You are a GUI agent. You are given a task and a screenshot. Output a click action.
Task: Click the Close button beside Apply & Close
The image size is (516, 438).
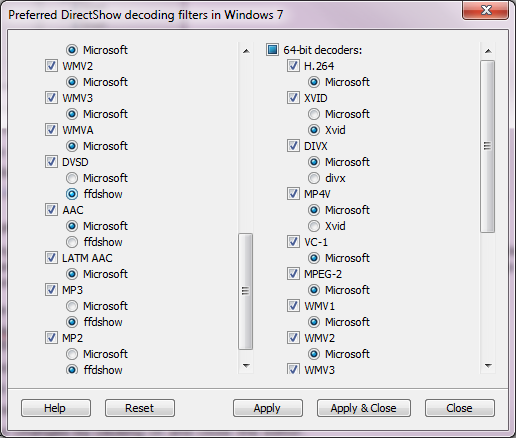point(460,408)
